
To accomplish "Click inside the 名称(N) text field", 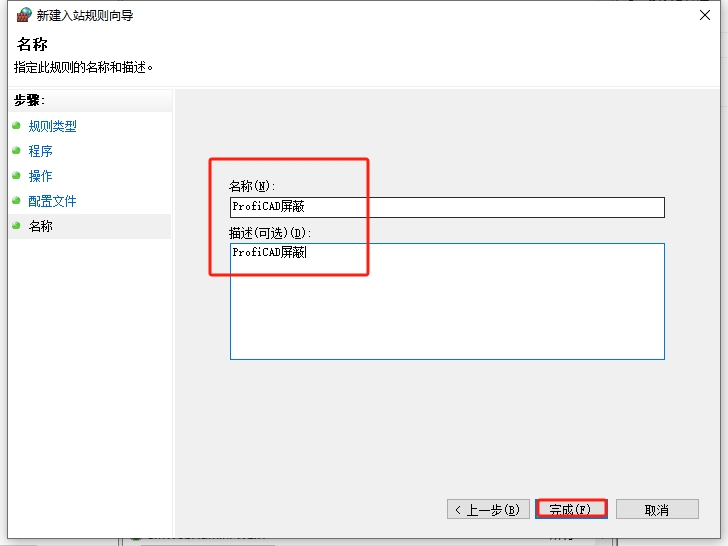I will [x=446, y=207].
